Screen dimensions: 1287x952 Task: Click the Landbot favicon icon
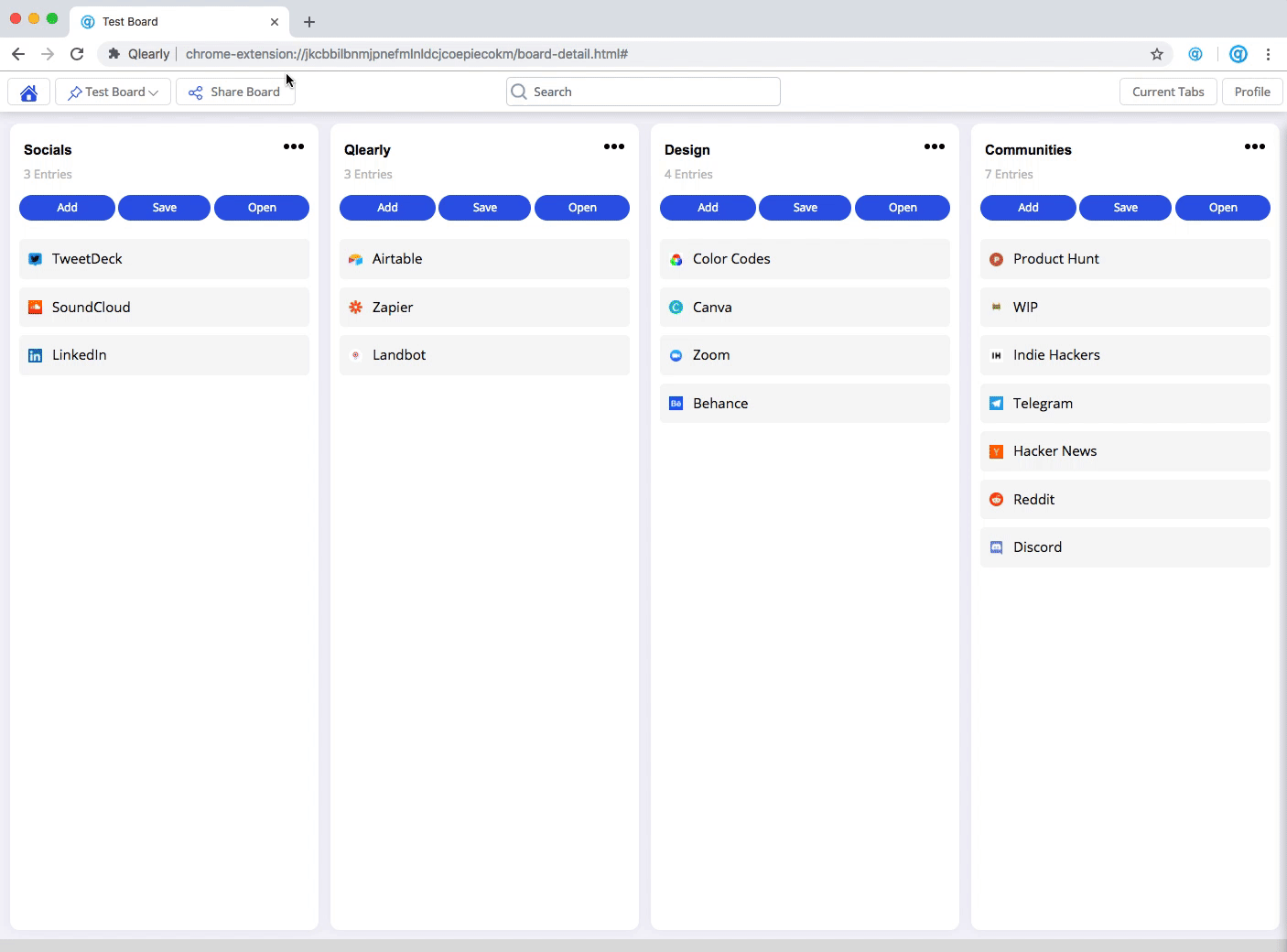[x=355, y=355]
